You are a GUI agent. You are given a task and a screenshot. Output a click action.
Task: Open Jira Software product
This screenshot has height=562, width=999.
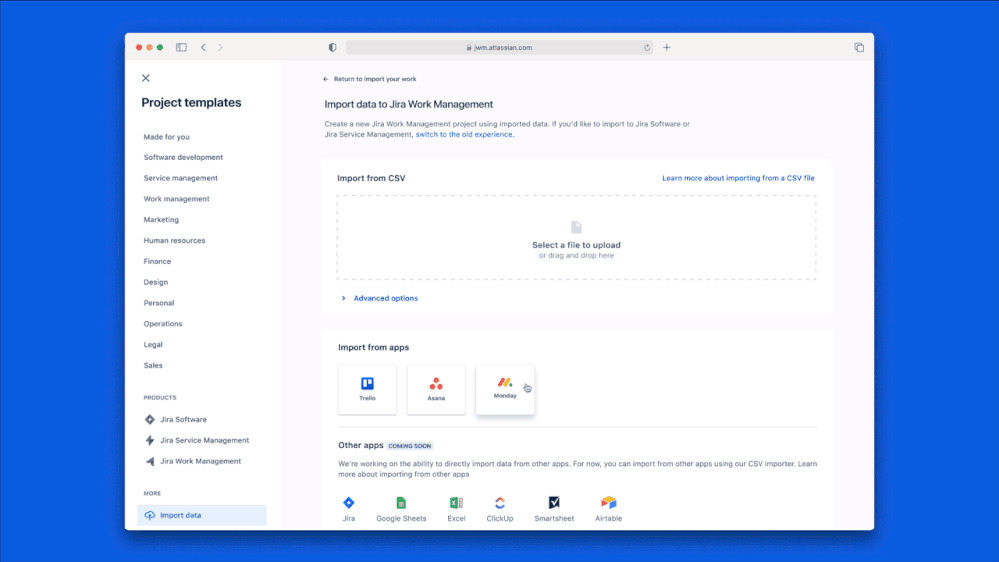point(176,420)
